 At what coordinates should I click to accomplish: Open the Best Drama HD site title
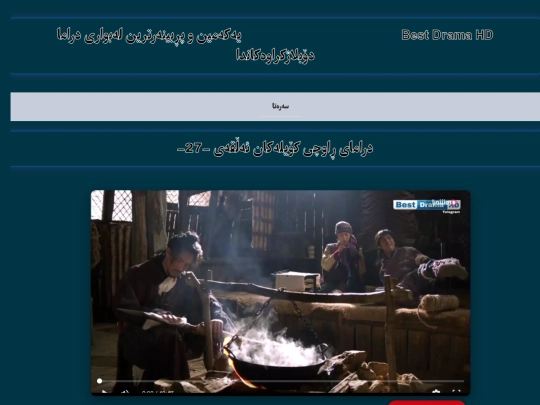point(447,35)
